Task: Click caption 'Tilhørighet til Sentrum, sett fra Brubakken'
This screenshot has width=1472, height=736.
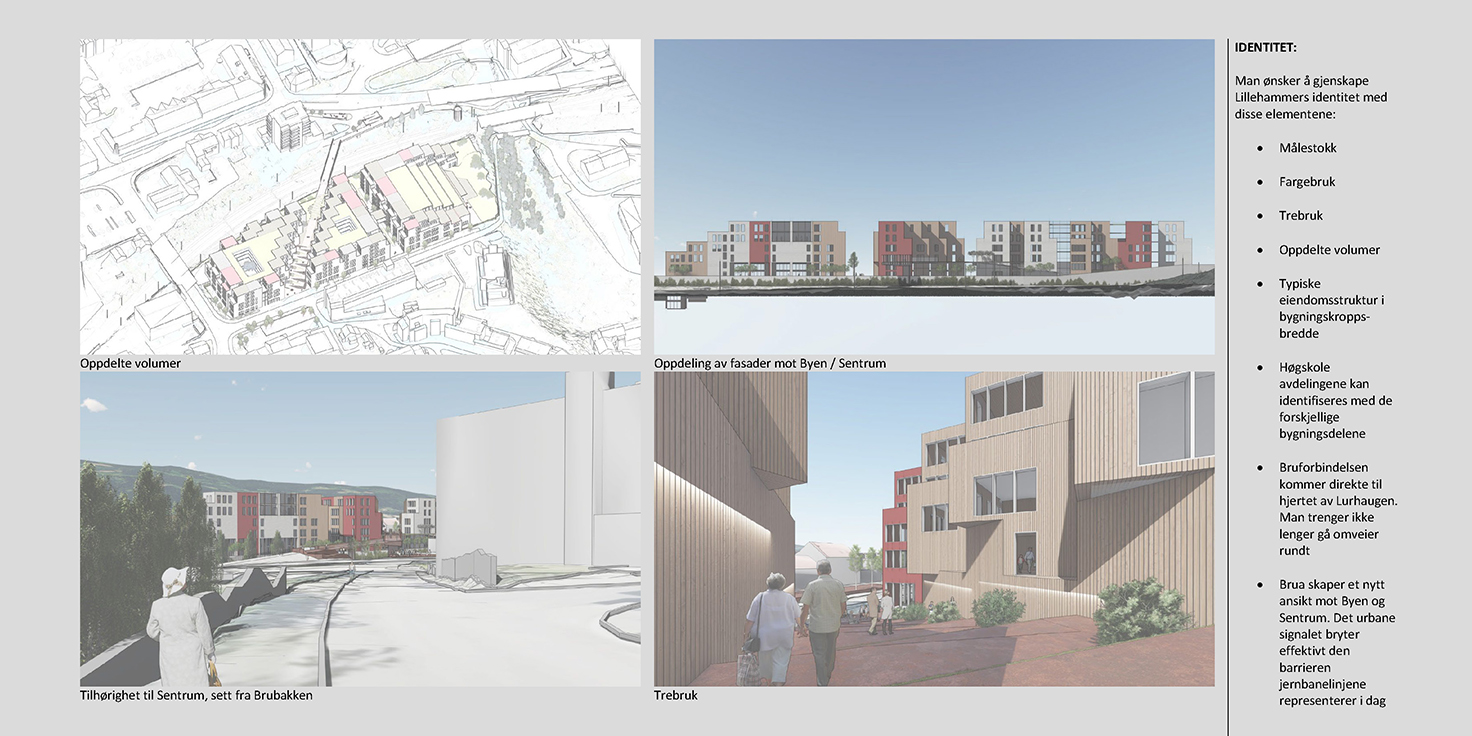Action: pyautogui.click(x=197, y=695)
